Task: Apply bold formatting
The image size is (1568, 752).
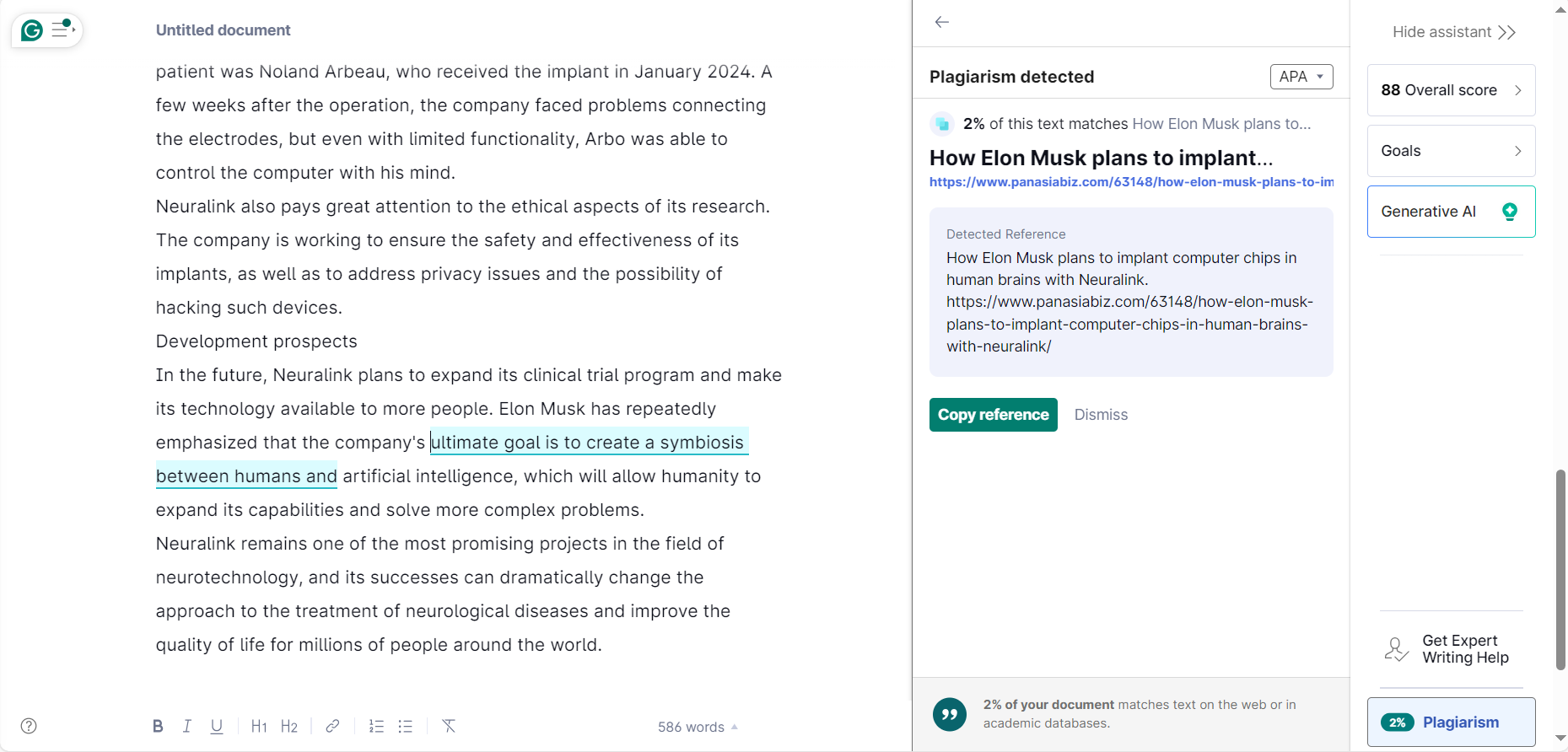Action: point(158,726)
